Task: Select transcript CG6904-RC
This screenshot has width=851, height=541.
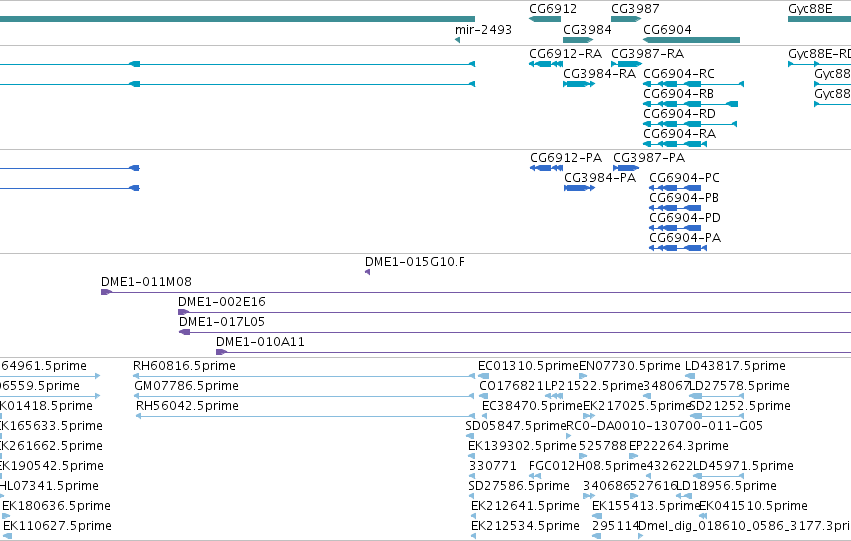Action: (x=693, y=84)
